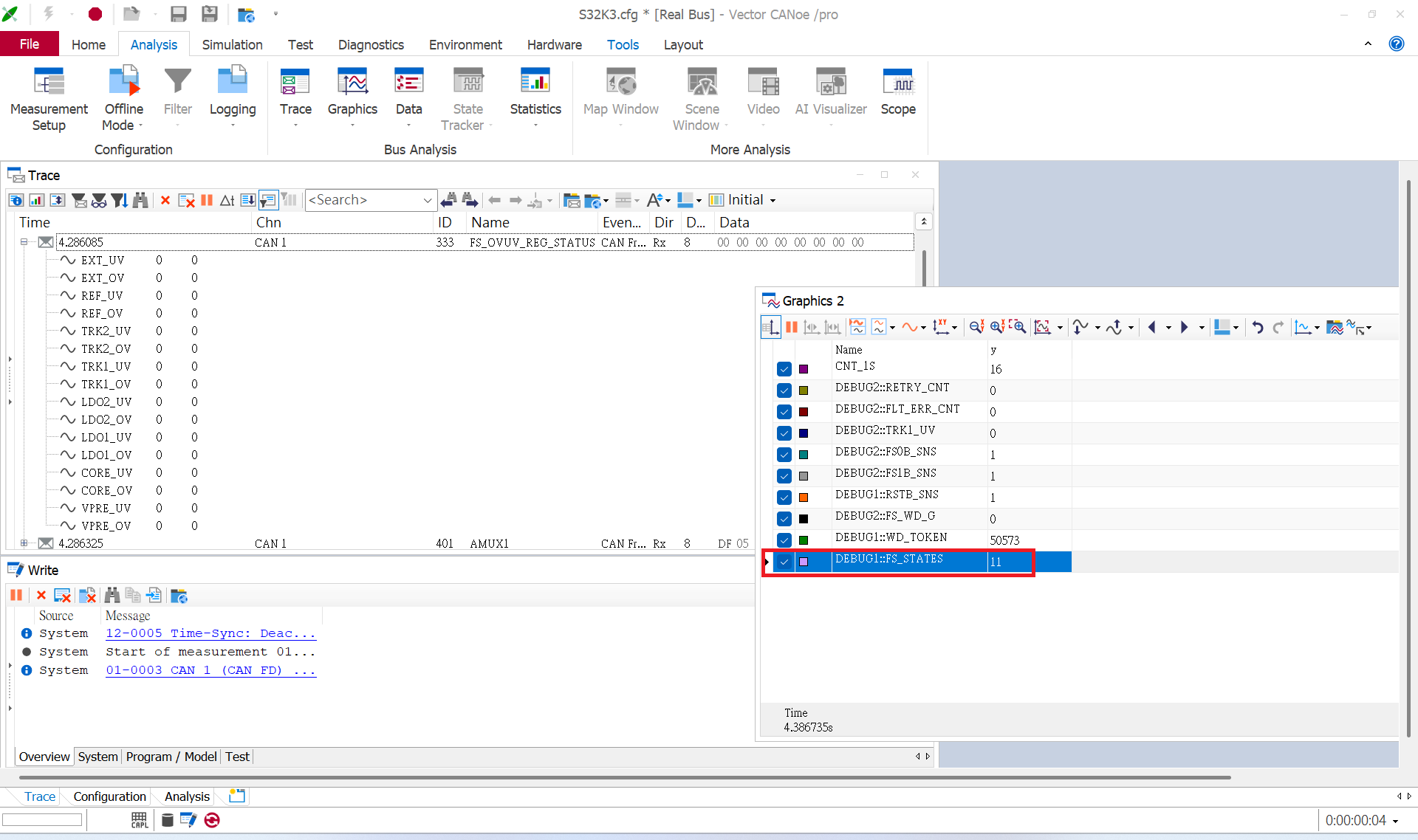Open the 01-0003 CAN 1 (CAN FD) link
1418x840 pixels.
[x=210, y=670]
